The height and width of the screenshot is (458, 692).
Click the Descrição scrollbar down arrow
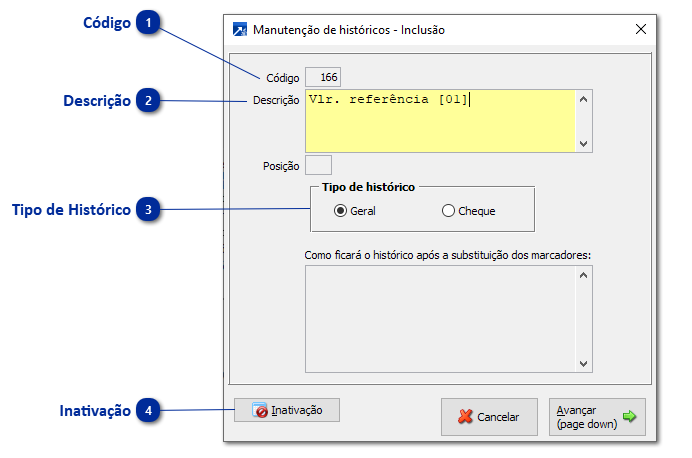(583, 144)
